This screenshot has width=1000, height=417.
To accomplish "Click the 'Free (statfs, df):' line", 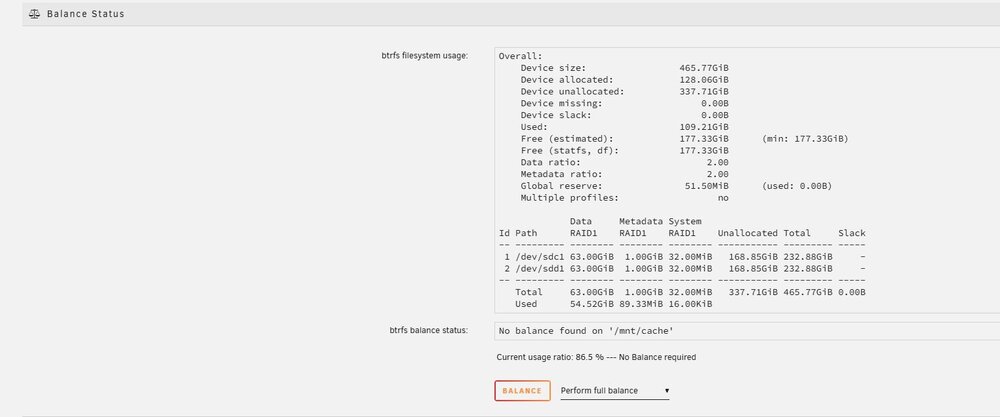I will (x=625, y=150).
